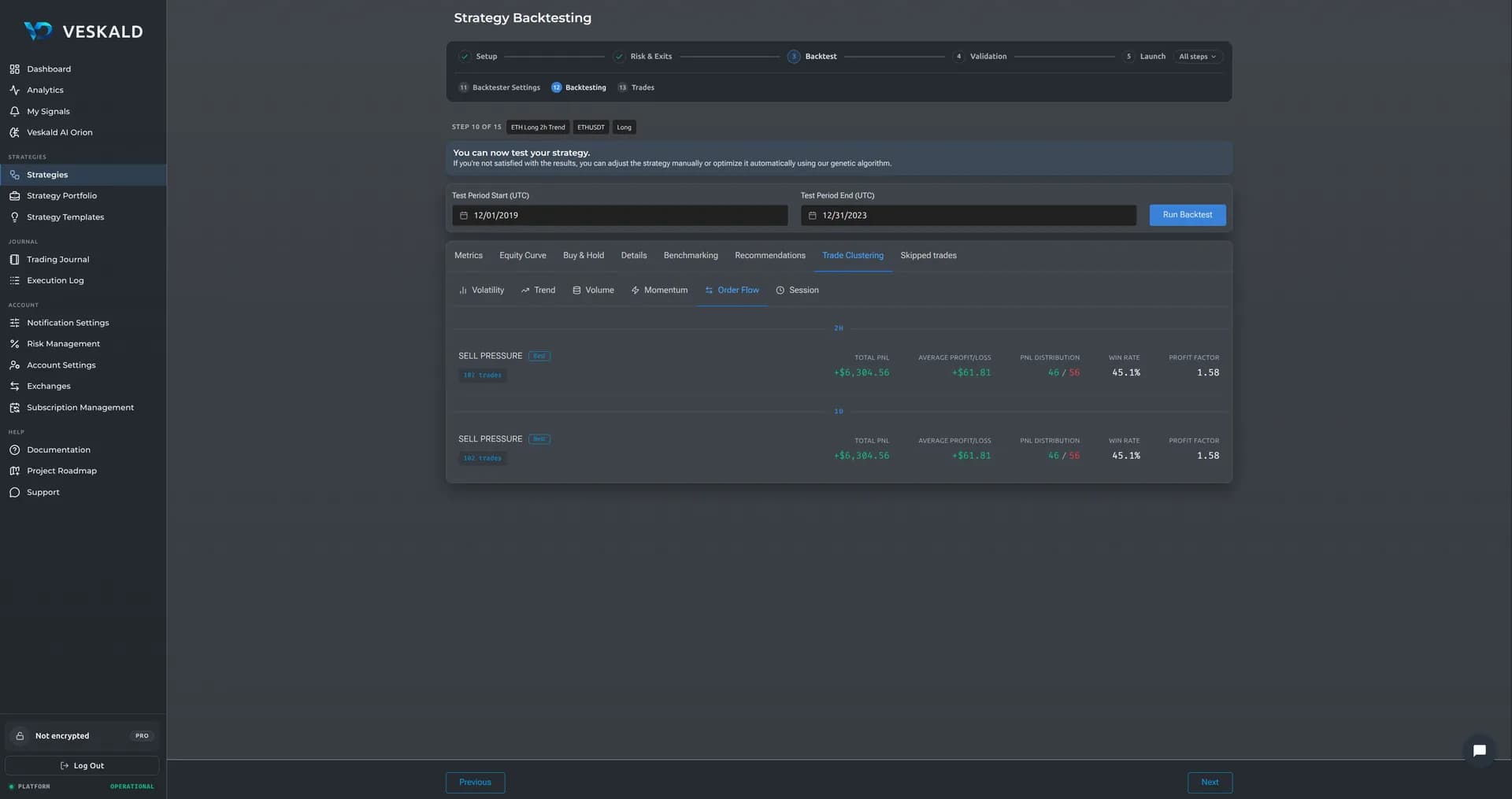Click calendar icon in Test Period Start
This screenshot has width=1512, height=799.
(464, 216)
